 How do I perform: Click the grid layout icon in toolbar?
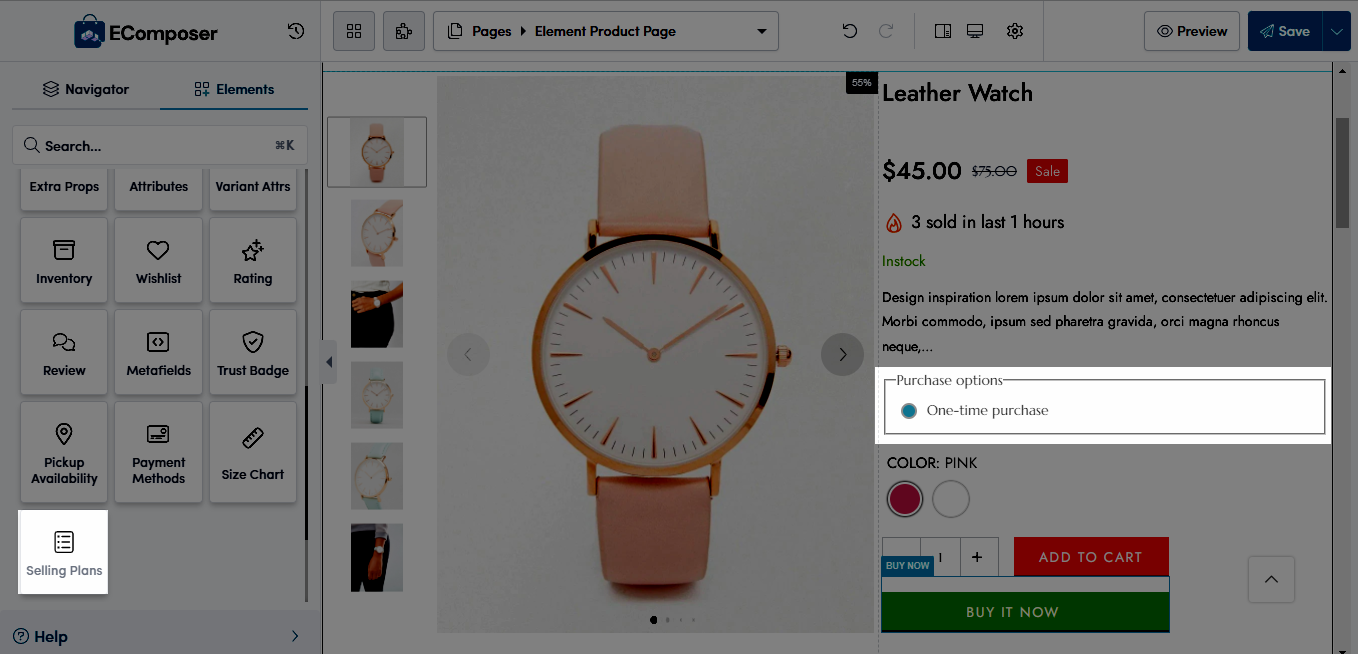pos(354,31)
